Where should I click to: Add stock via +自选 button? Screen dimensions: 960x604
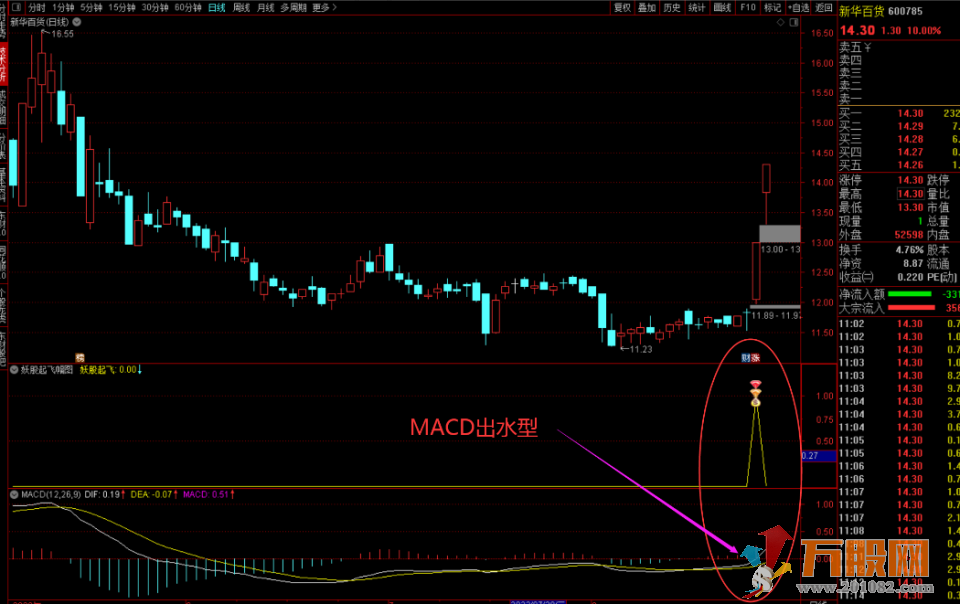799,7
